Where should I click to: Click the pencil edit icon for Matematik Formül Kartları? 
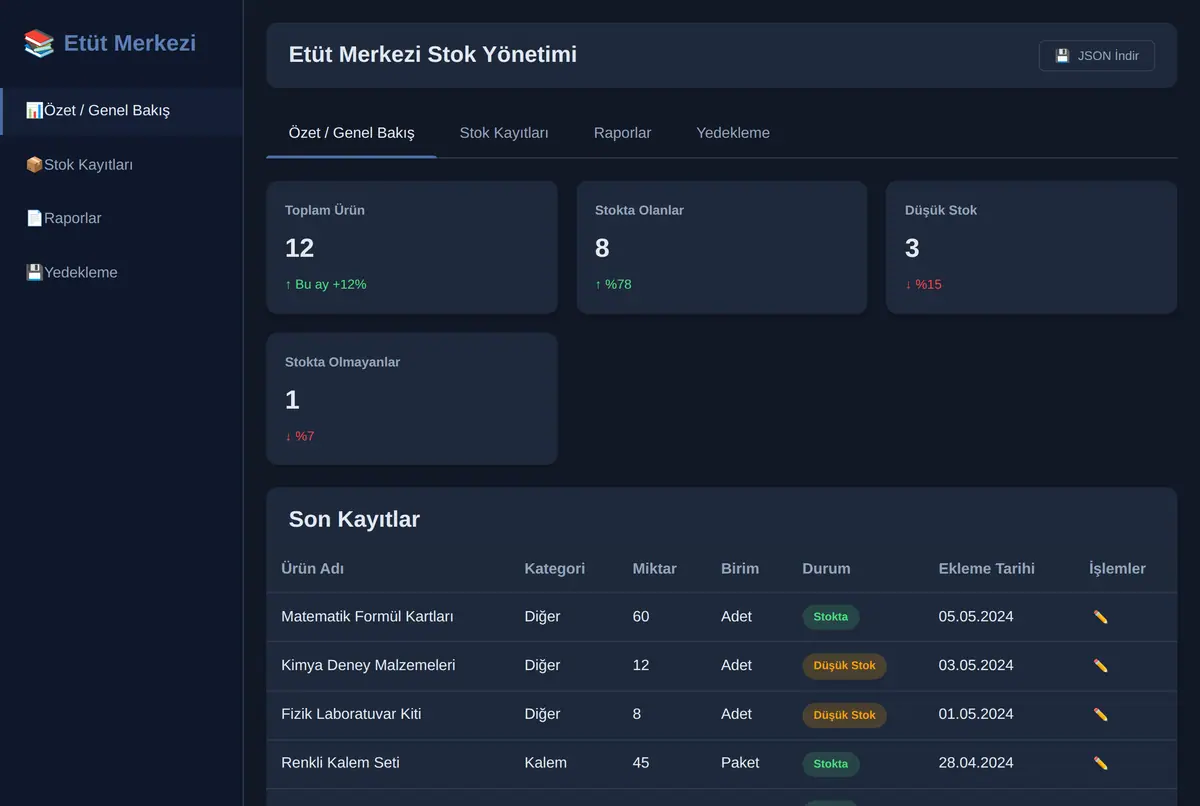1100,617
